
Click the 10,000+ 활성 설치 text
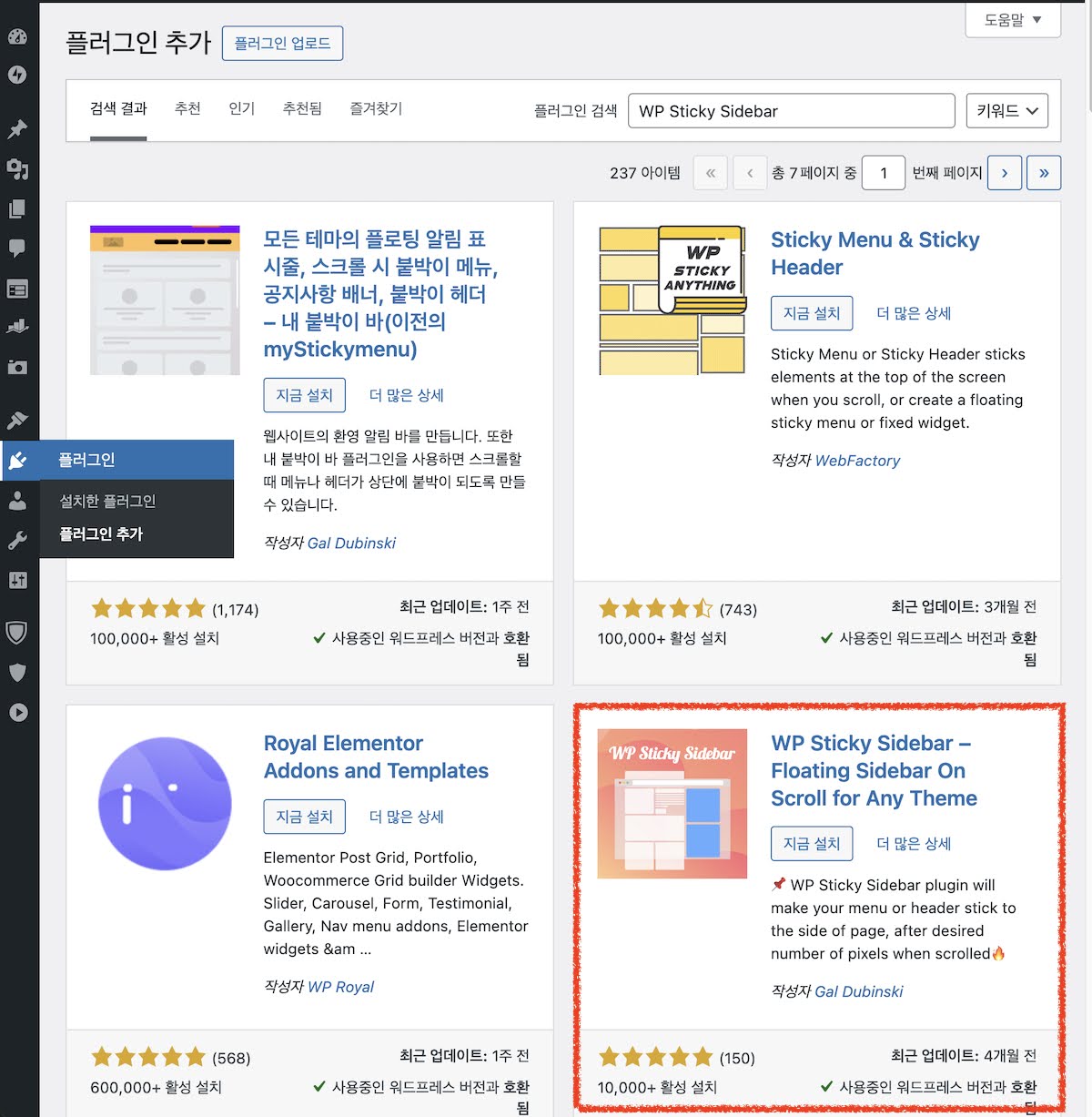tap(657, 1087)
